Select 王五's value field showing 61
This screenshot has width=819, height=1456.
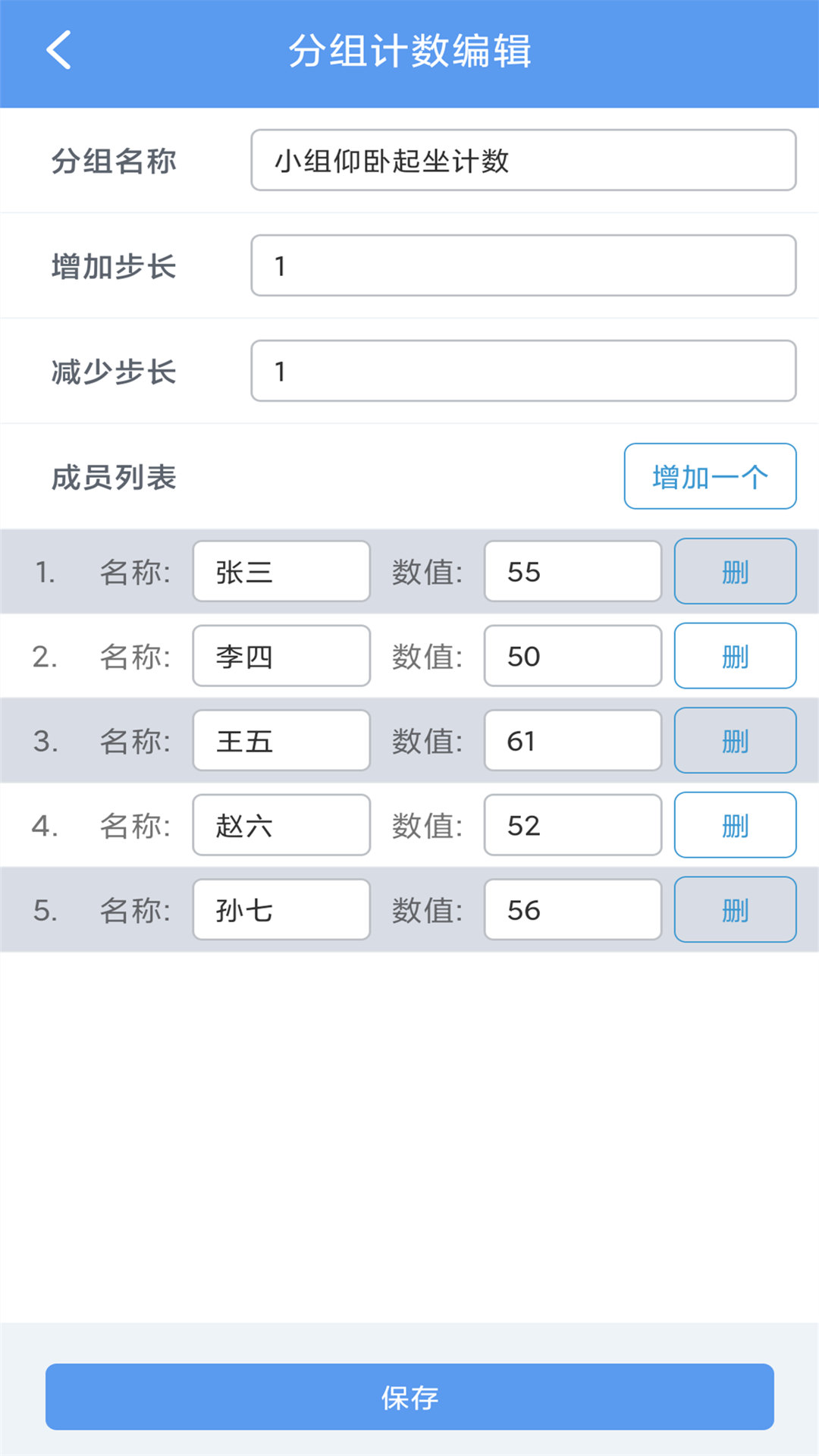[572, 741]
